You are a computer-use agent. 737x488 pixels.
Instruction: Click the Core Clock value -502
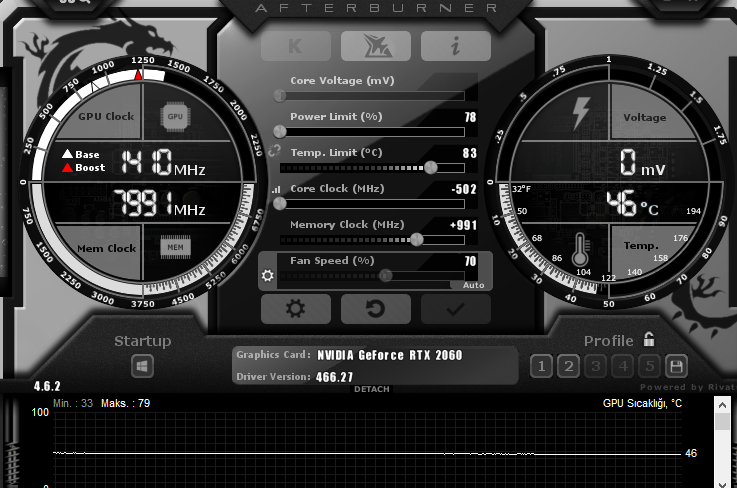coord(464,189)
